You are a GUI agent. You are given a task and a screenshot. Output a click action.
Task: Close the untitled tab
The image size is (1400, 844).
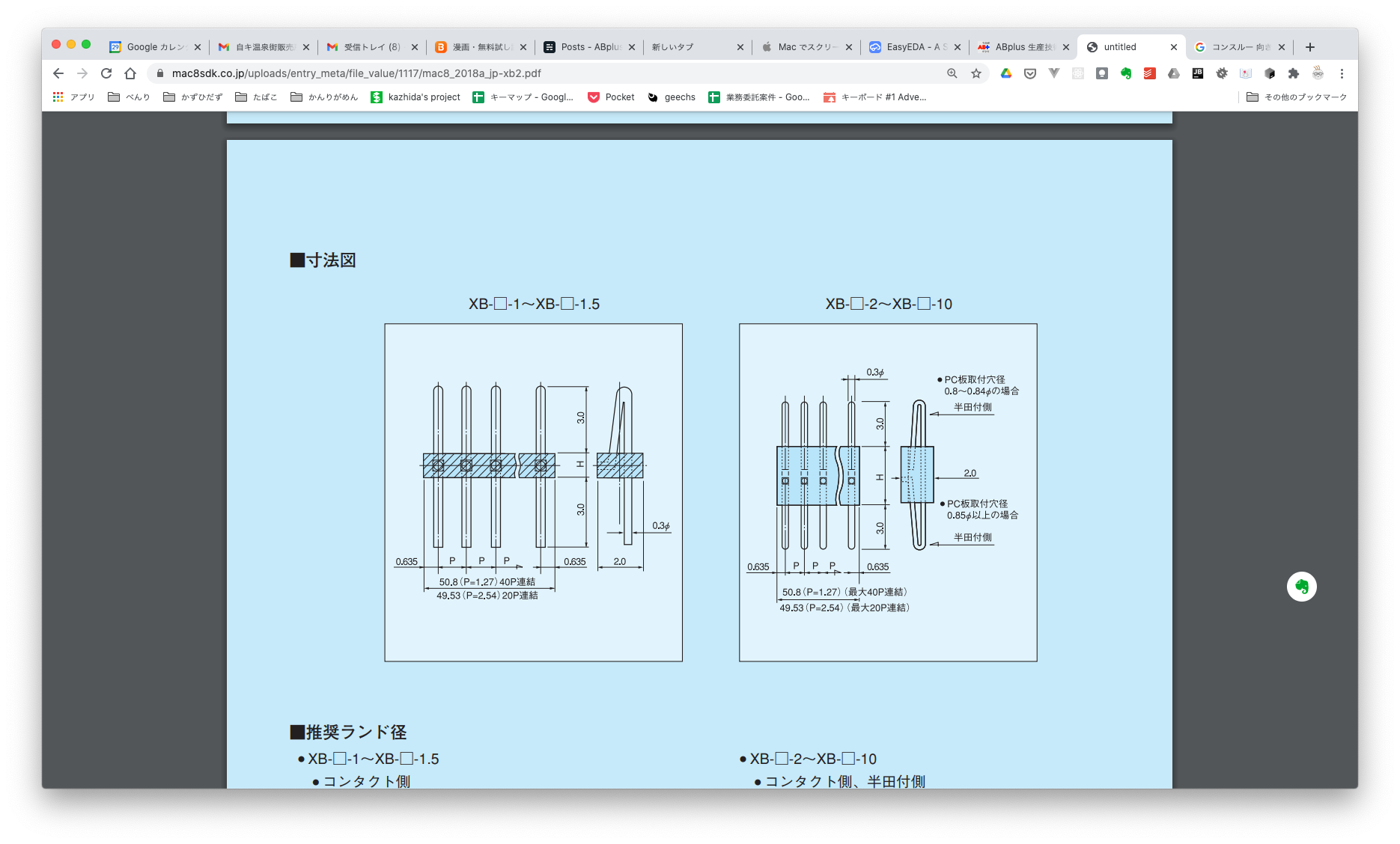(x=1173, y=47)
